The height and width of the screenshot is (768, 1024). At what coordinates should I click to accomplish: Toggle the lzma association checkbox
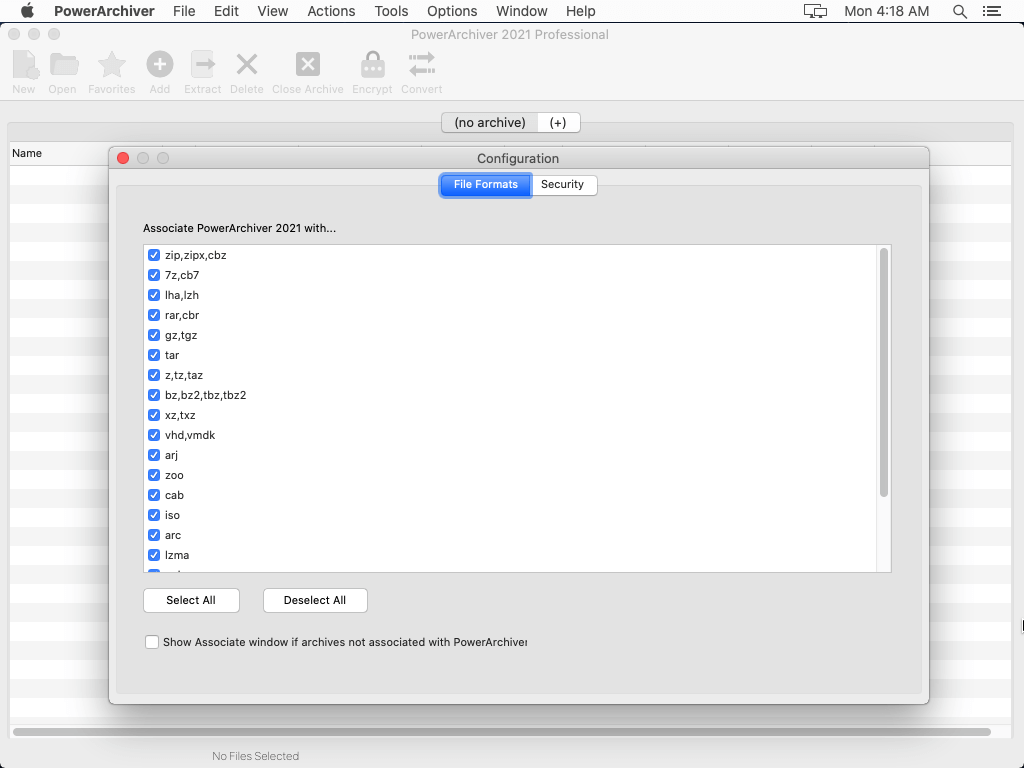(154, 555)
